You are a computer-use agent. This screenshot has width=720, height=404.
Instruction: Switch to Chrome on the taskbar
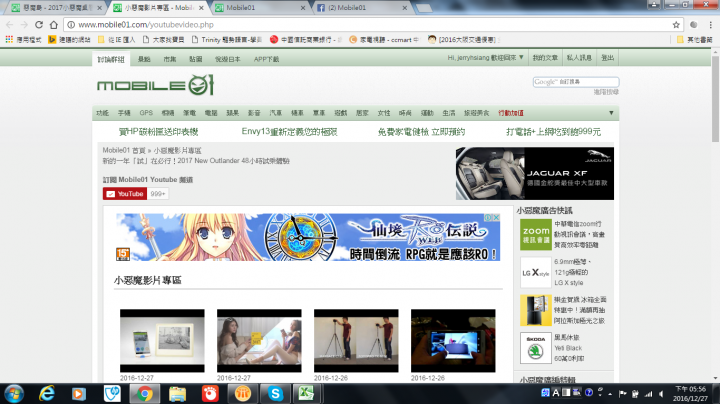145,394
